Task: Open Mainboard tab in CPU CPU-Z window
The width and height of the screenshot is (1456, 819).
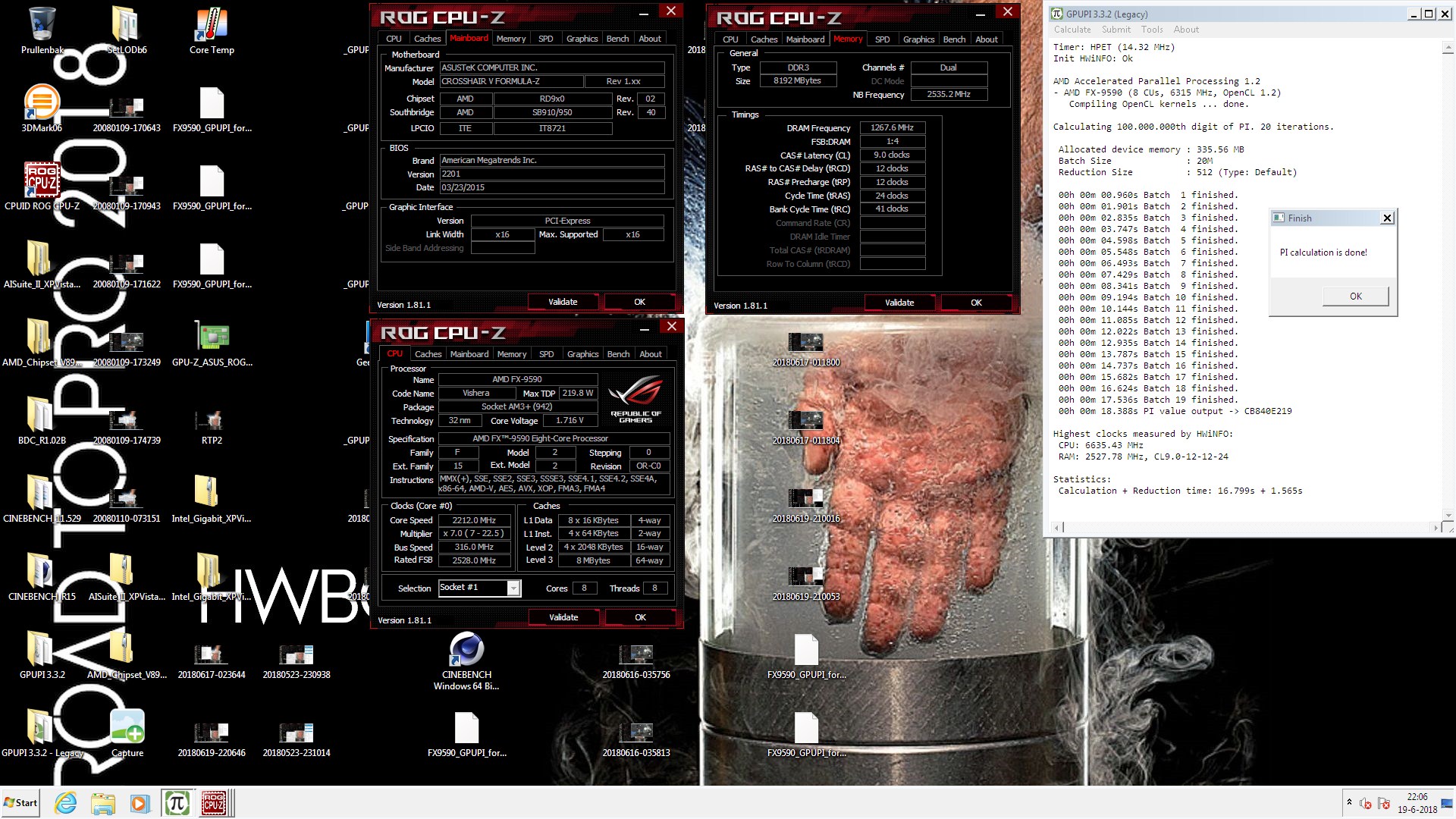Action: click(469, 354)
